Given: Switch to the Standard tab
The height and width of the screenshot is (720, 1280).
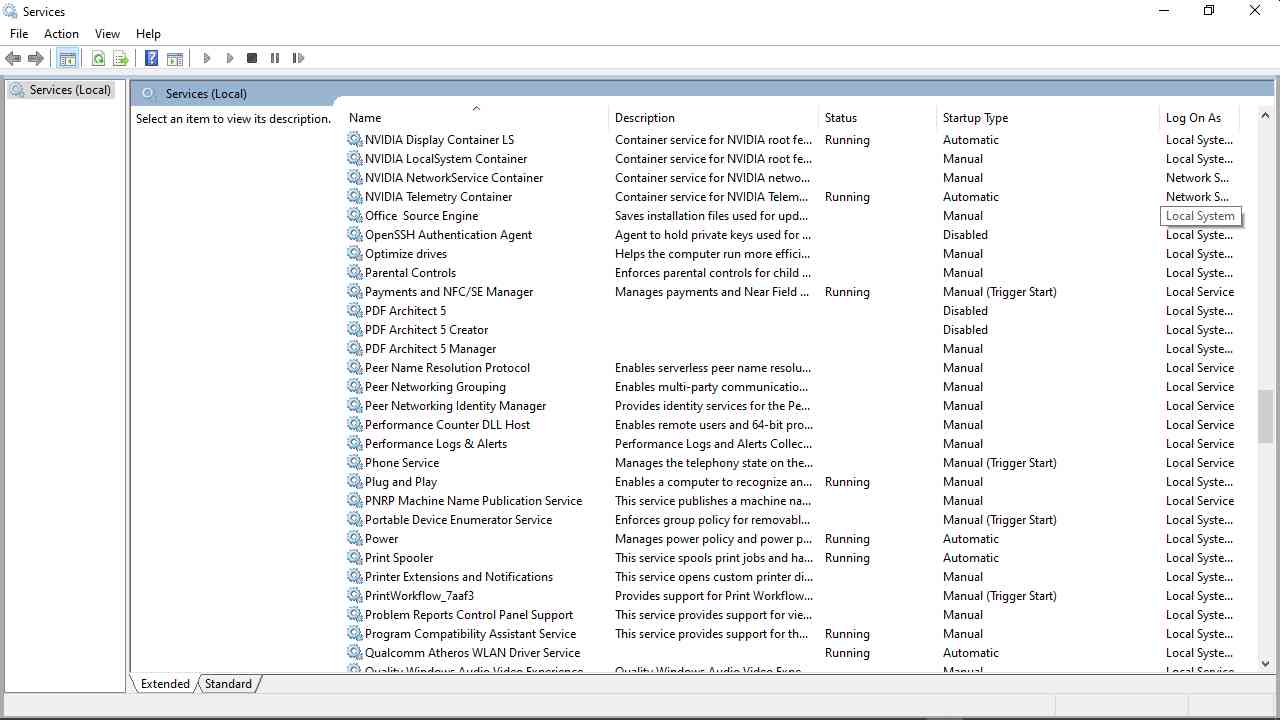Looking at the screenshot, I should 228,684.
